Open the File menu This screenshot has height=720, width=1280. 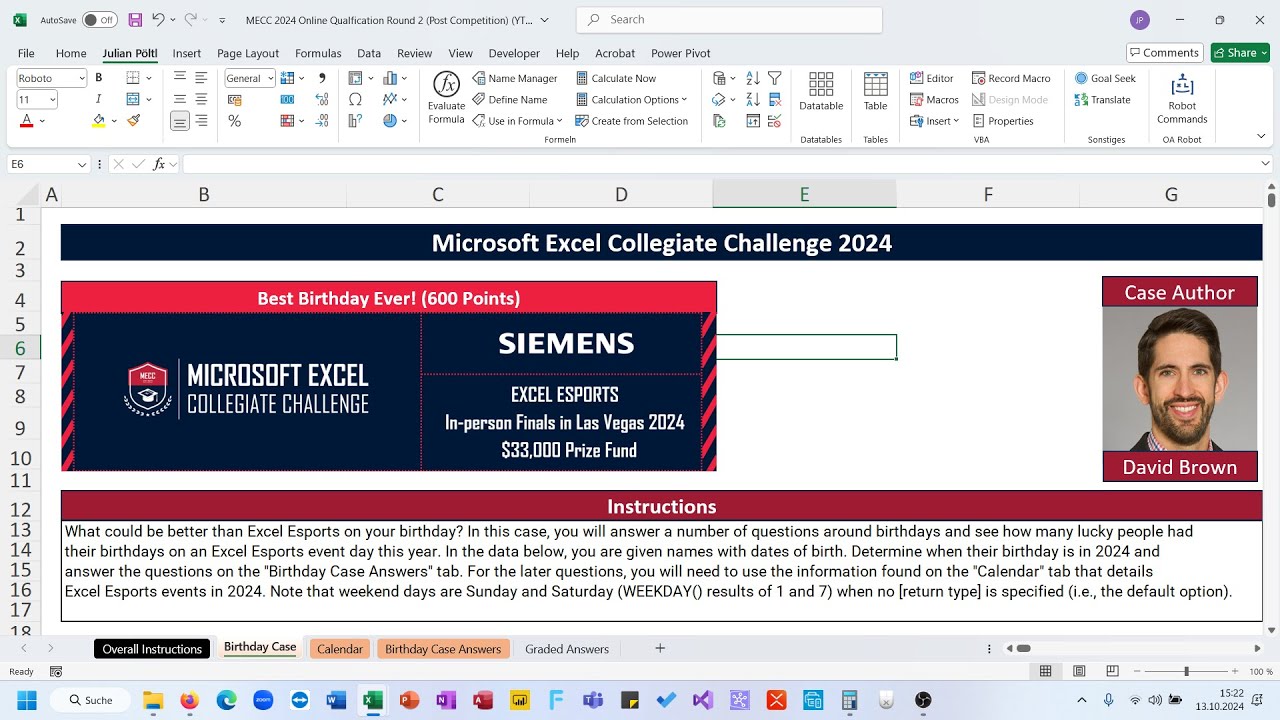[x=26, y=53]
